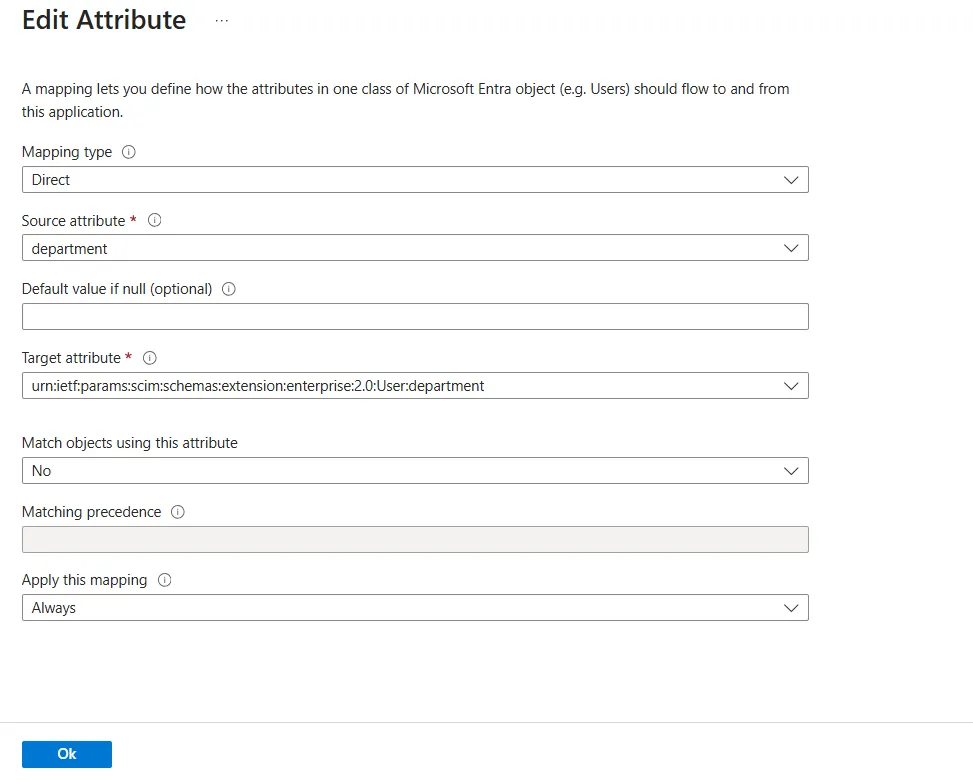Image resolution: width=973 pixels, height=781 pixels.
Task: Click the Default value if null input box
Action: [415, 316]
